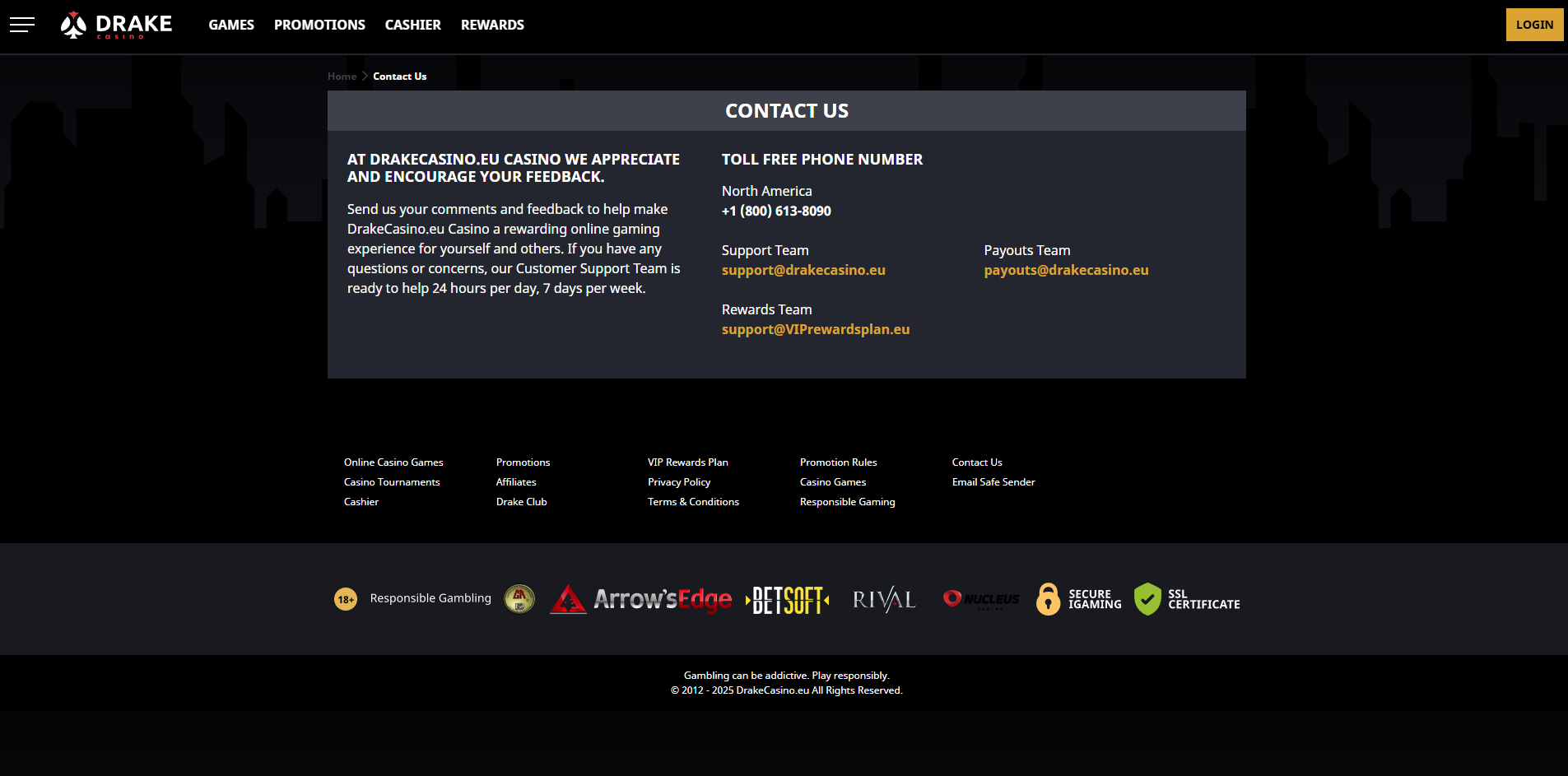Click the 18+ age badge icon
The image size is (1568, 776).
(346, 599)
